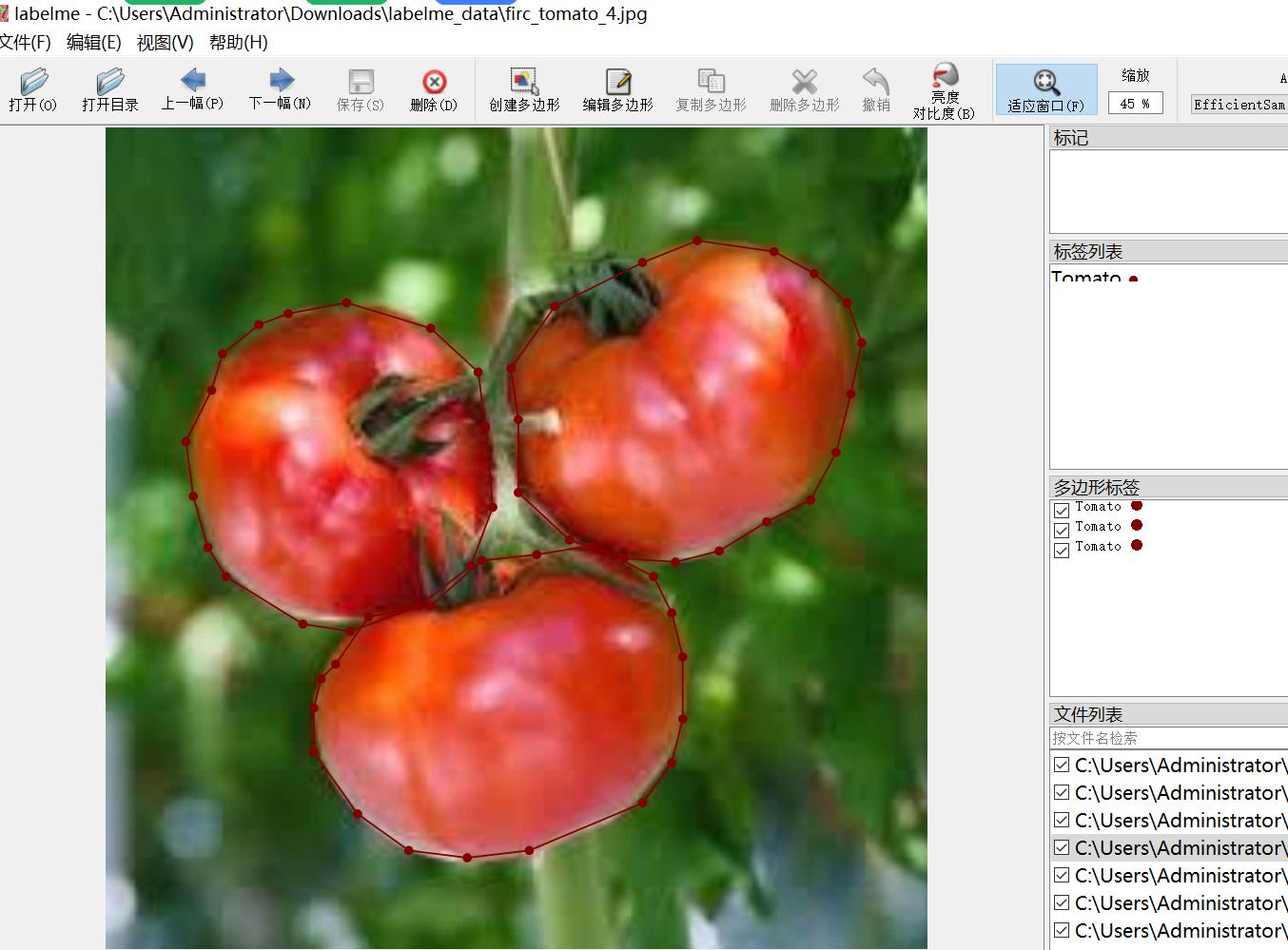Click the Open Directory (打开目录) icon
Viewport: 1288px width, 950px height.
pyautogui.click(x=109, y=90)
